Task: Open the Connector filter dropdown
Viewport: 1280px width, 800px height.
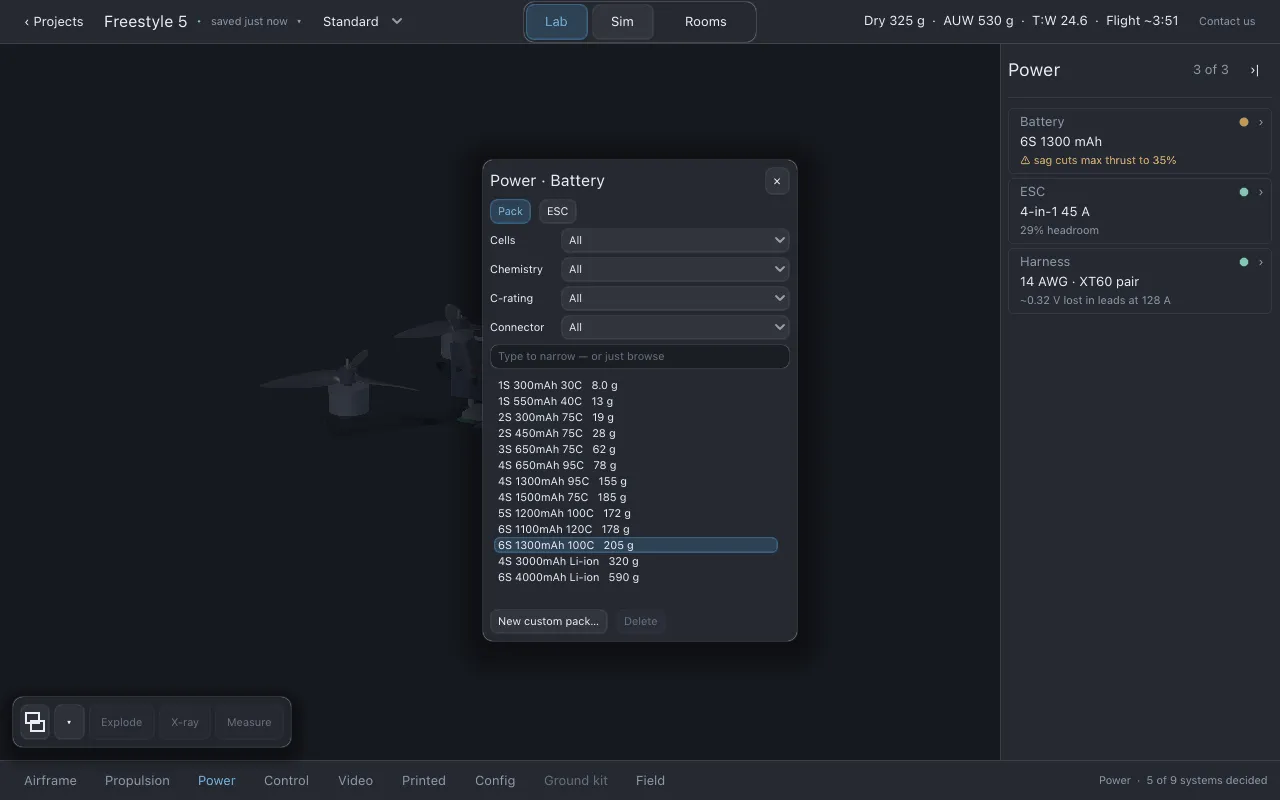Action: point(675,327)
